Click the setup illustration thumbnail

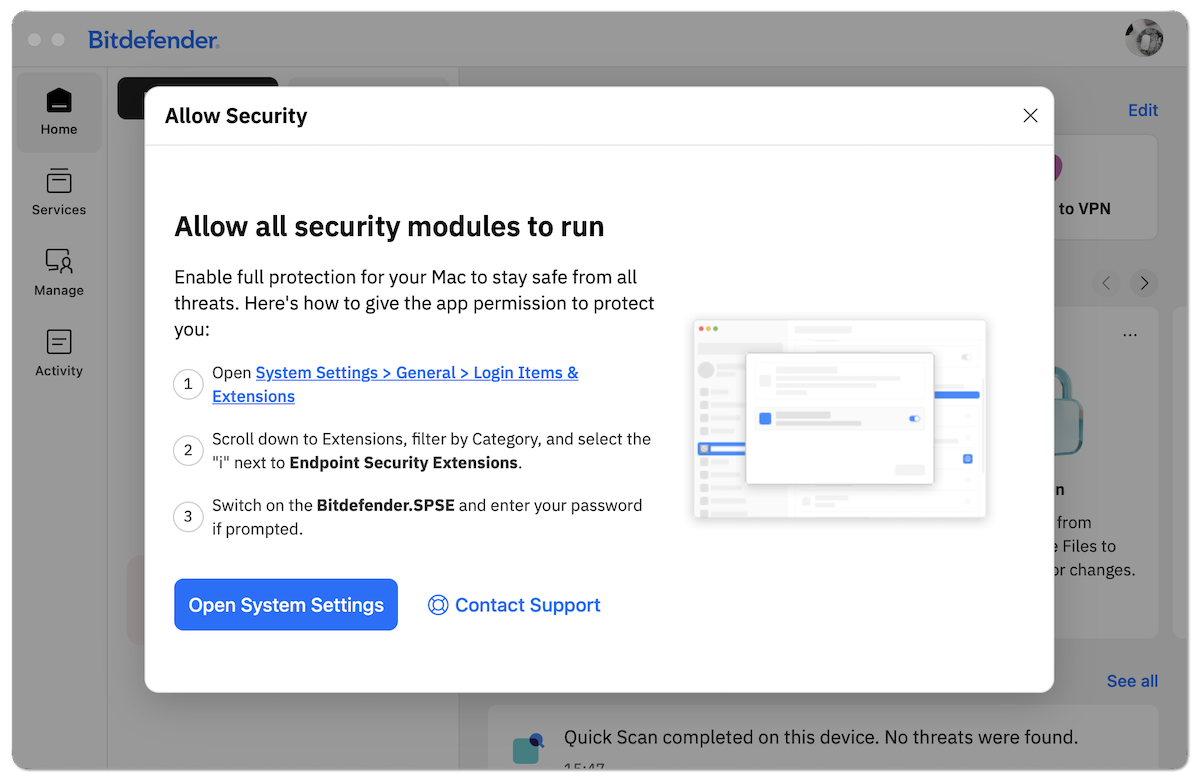click(839, 419)
